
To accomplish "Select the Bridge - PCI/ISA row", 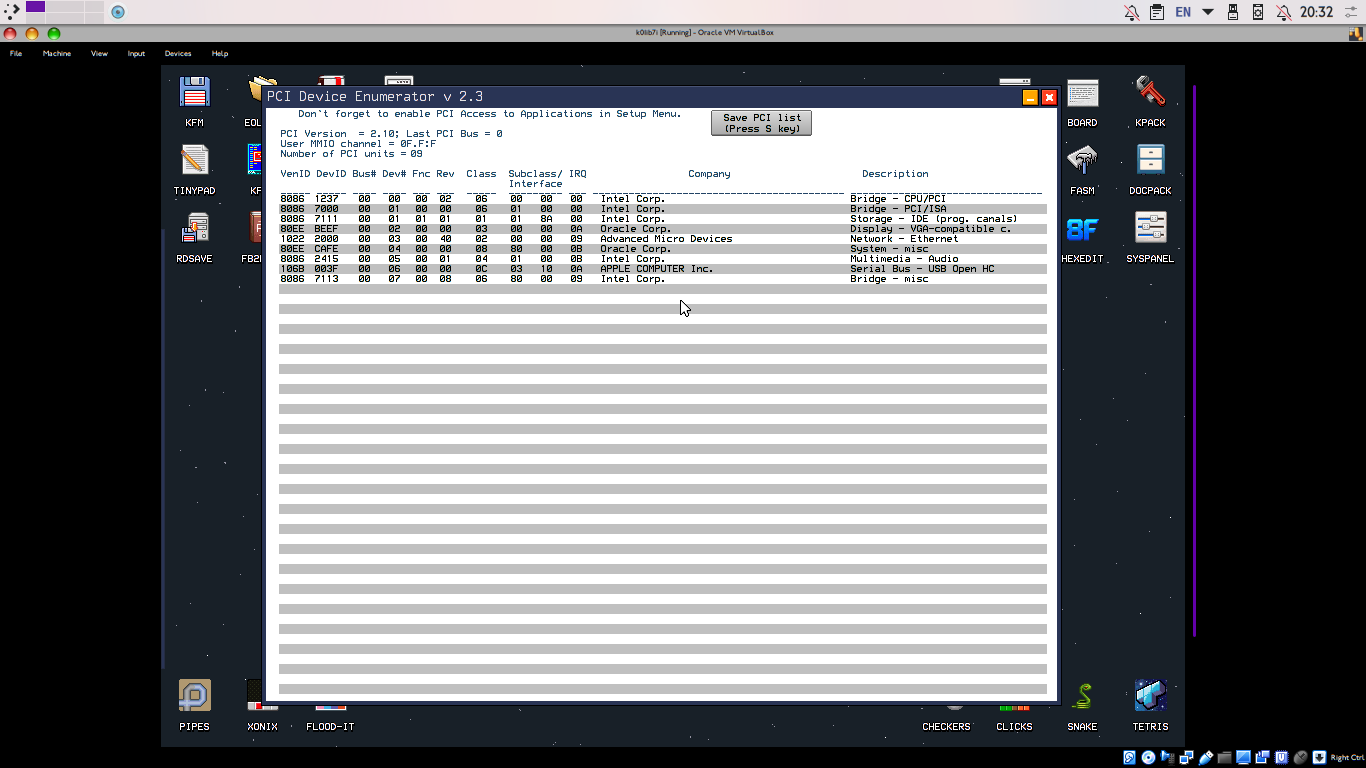I will (x=663, y=209).
